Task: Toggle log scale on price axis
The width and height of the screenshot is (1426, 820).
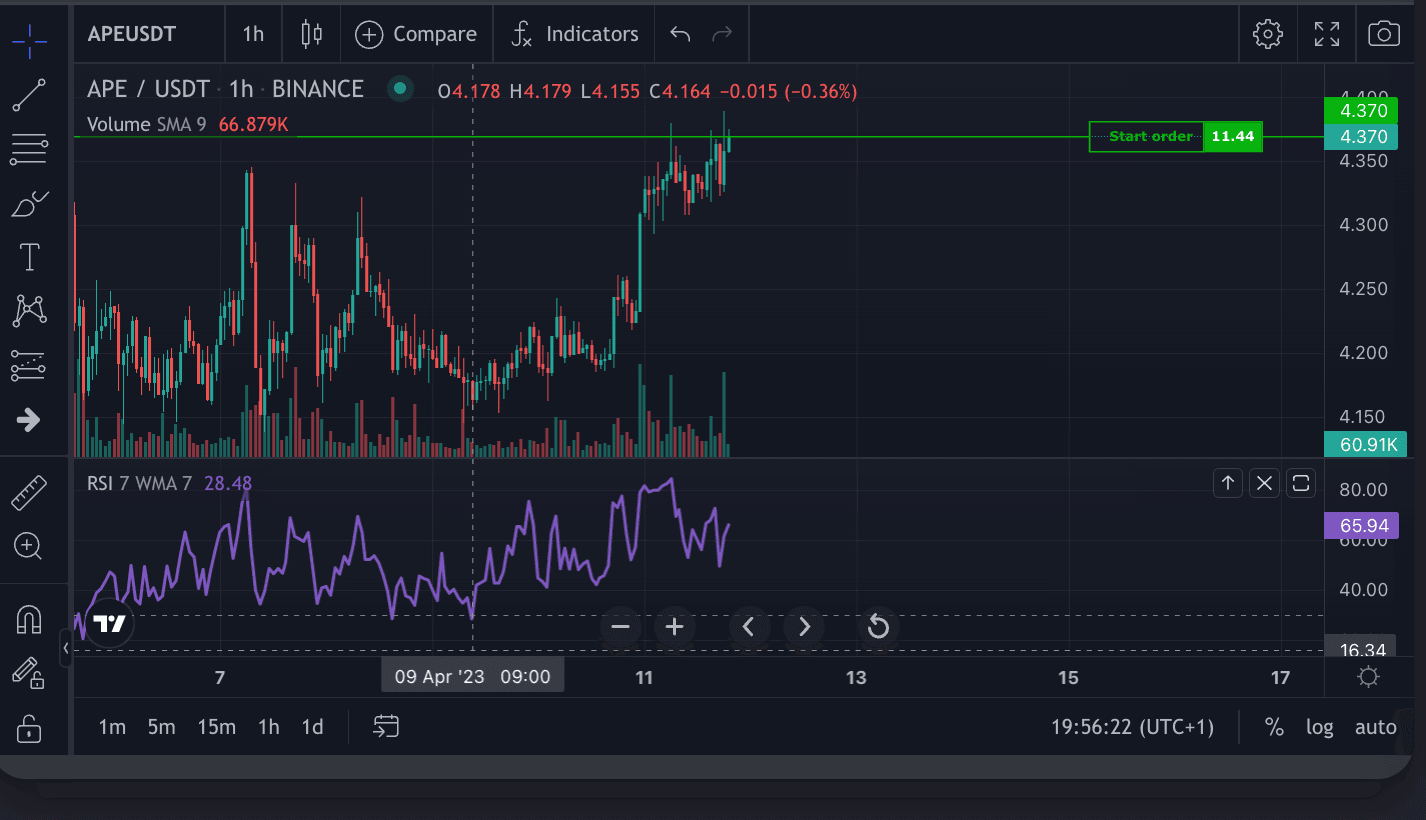Action: tap(1319, 727)
